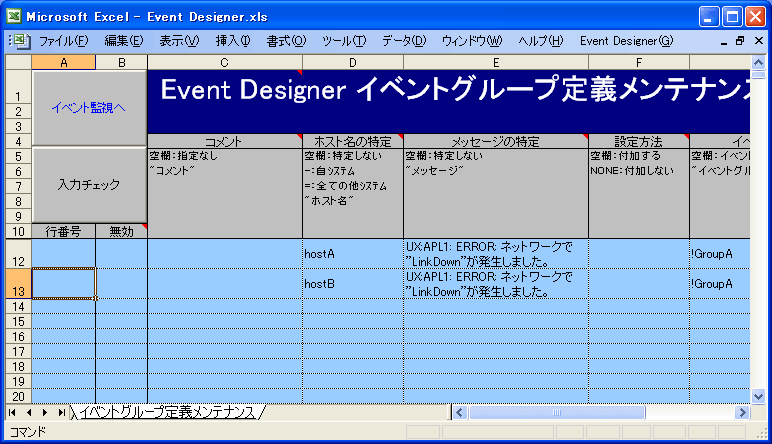Click the メッセージの特定 heading cell
Viewport: 772px width, 444px height.
[496, 142]
